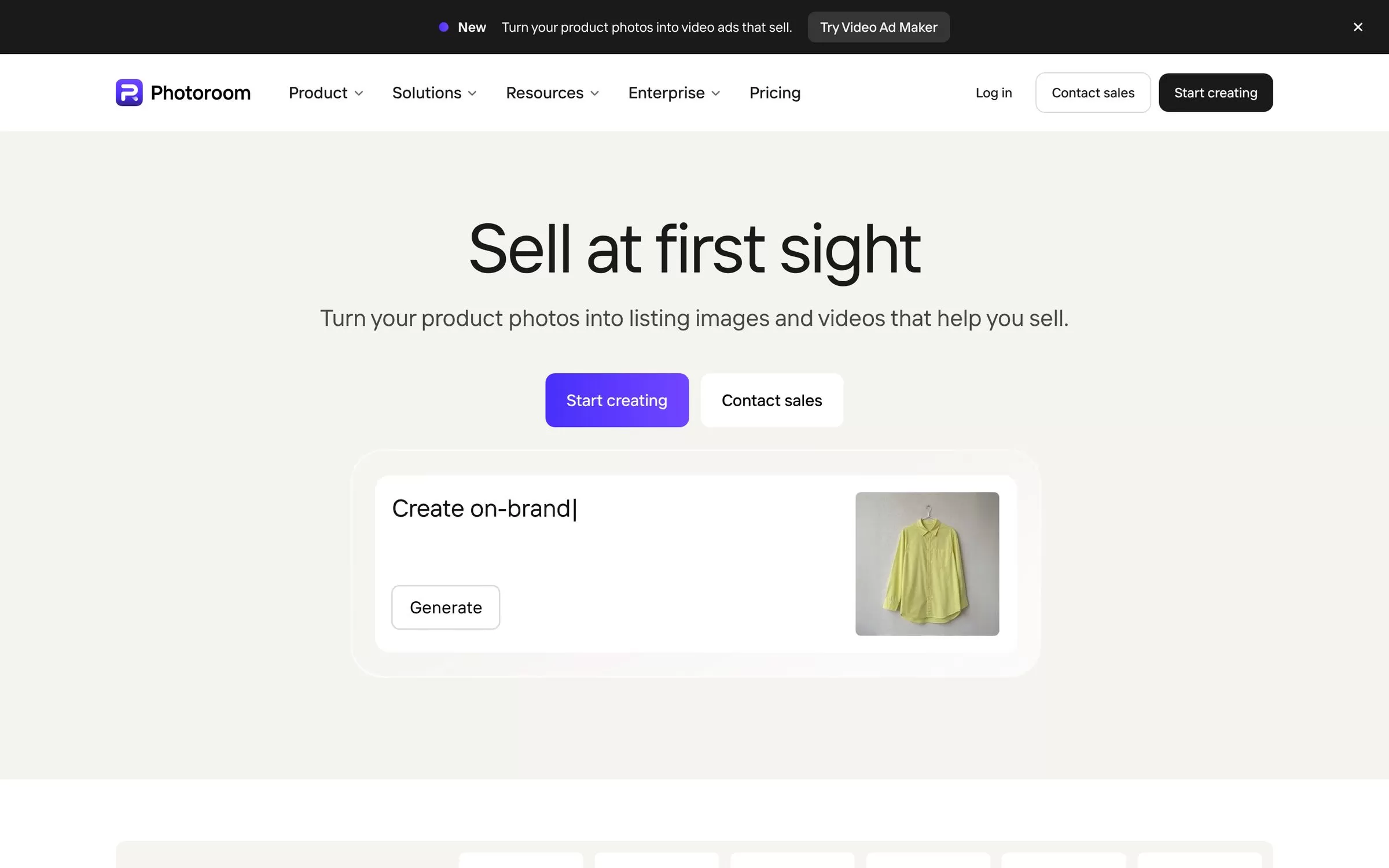
Task: Click Try Video Ad Maker button
Action: pos(879,27)
